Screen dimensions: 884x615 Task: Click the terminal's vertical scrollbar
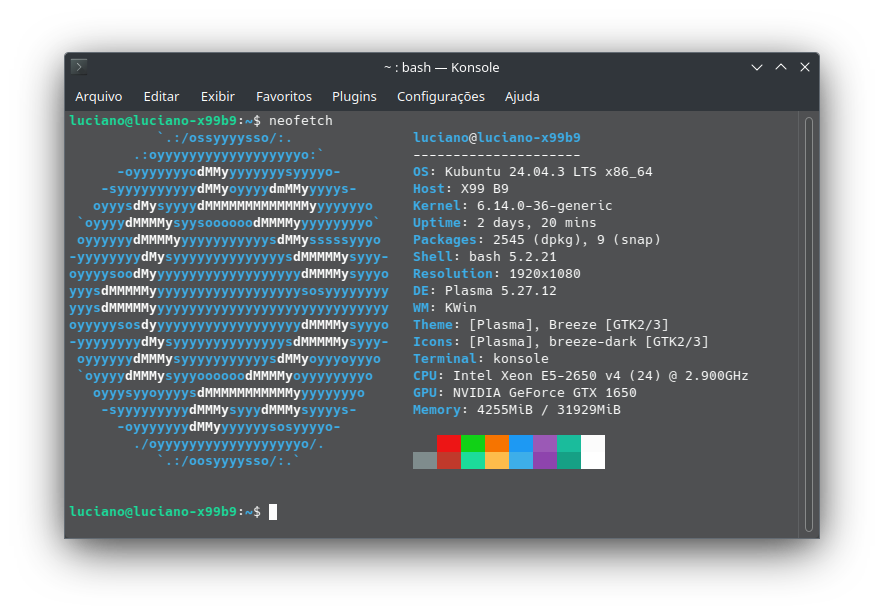pos(809,320)
